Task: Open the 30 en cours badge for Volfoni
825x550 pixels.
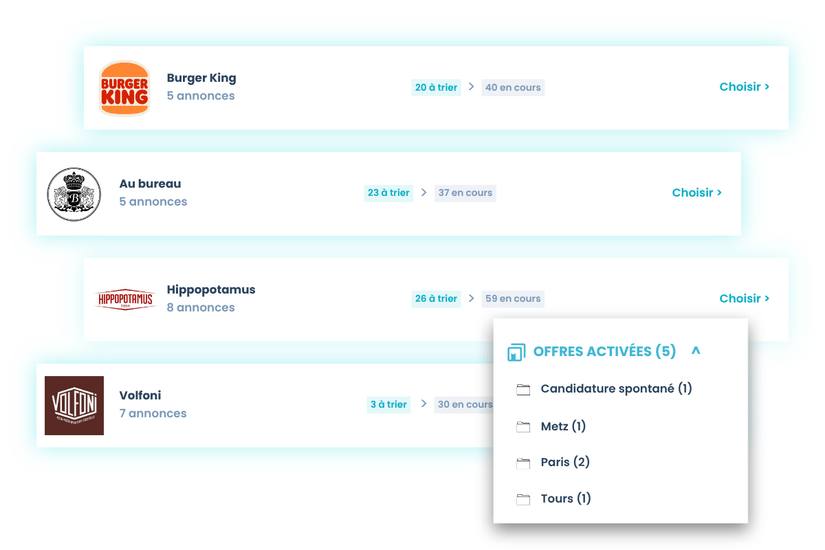Action: point(464,404)
